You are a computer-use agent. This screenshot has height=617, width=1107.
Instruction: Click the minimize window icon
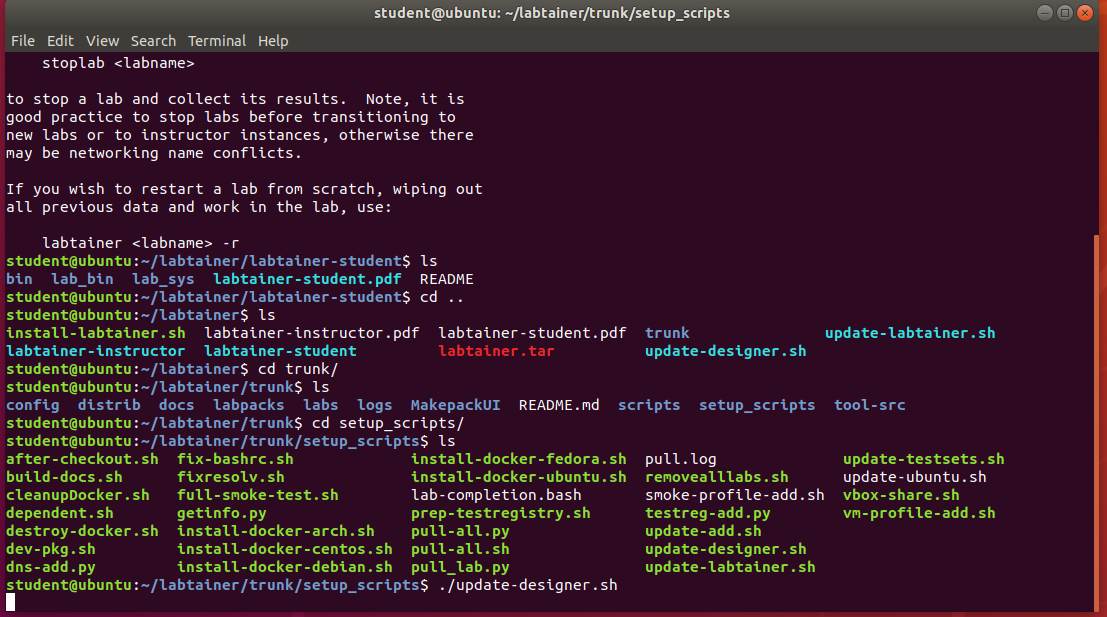(1043, 13)
